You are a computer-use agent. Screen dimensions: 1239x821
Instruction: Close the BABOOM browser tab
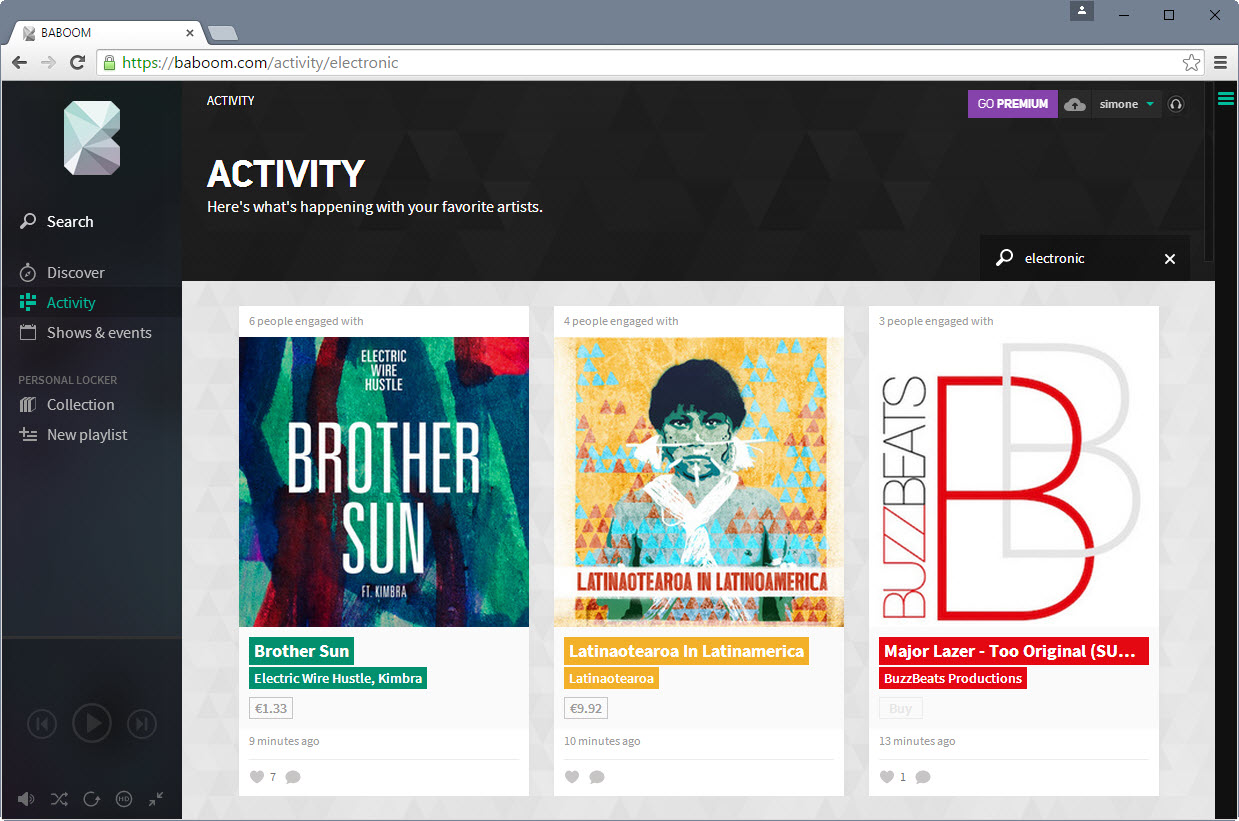click(x=189, y=33)
